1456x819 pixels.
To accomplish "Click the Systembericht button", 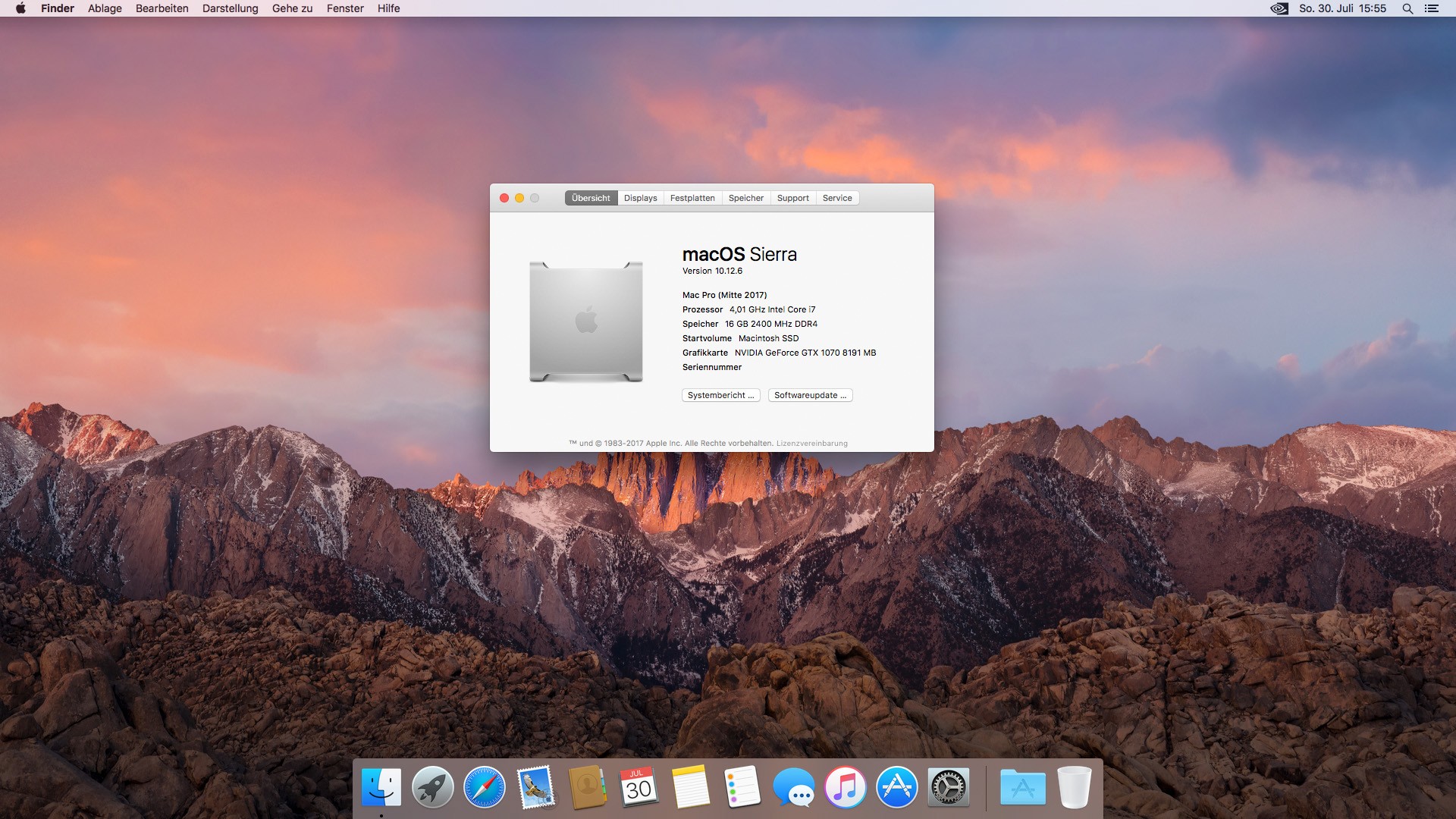I will tap(720, 395).
